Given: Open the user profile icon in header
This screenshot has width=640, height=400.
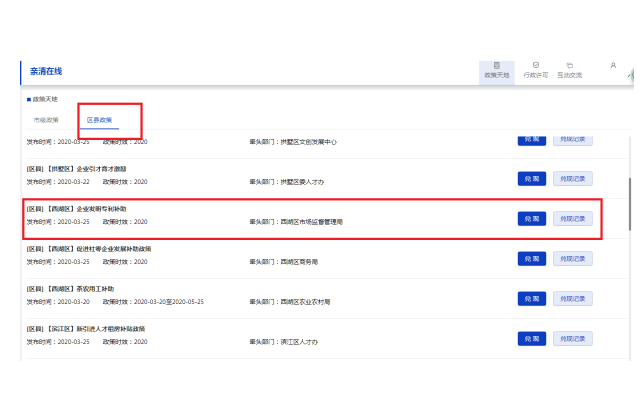Looking at the screenshot, I should (x=613, y=65).
